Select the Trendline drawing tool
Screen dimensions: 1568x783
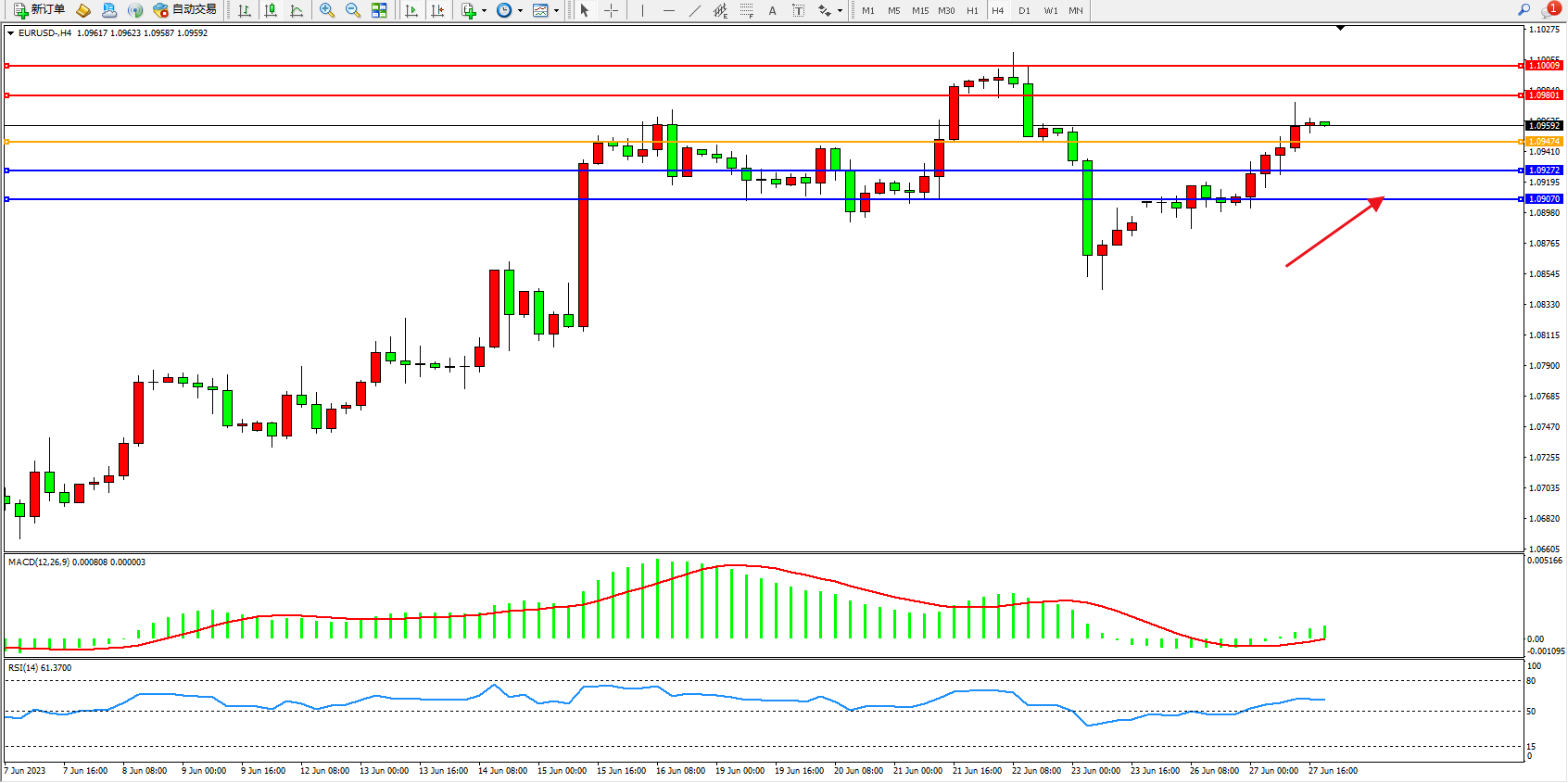pos(694,10)
